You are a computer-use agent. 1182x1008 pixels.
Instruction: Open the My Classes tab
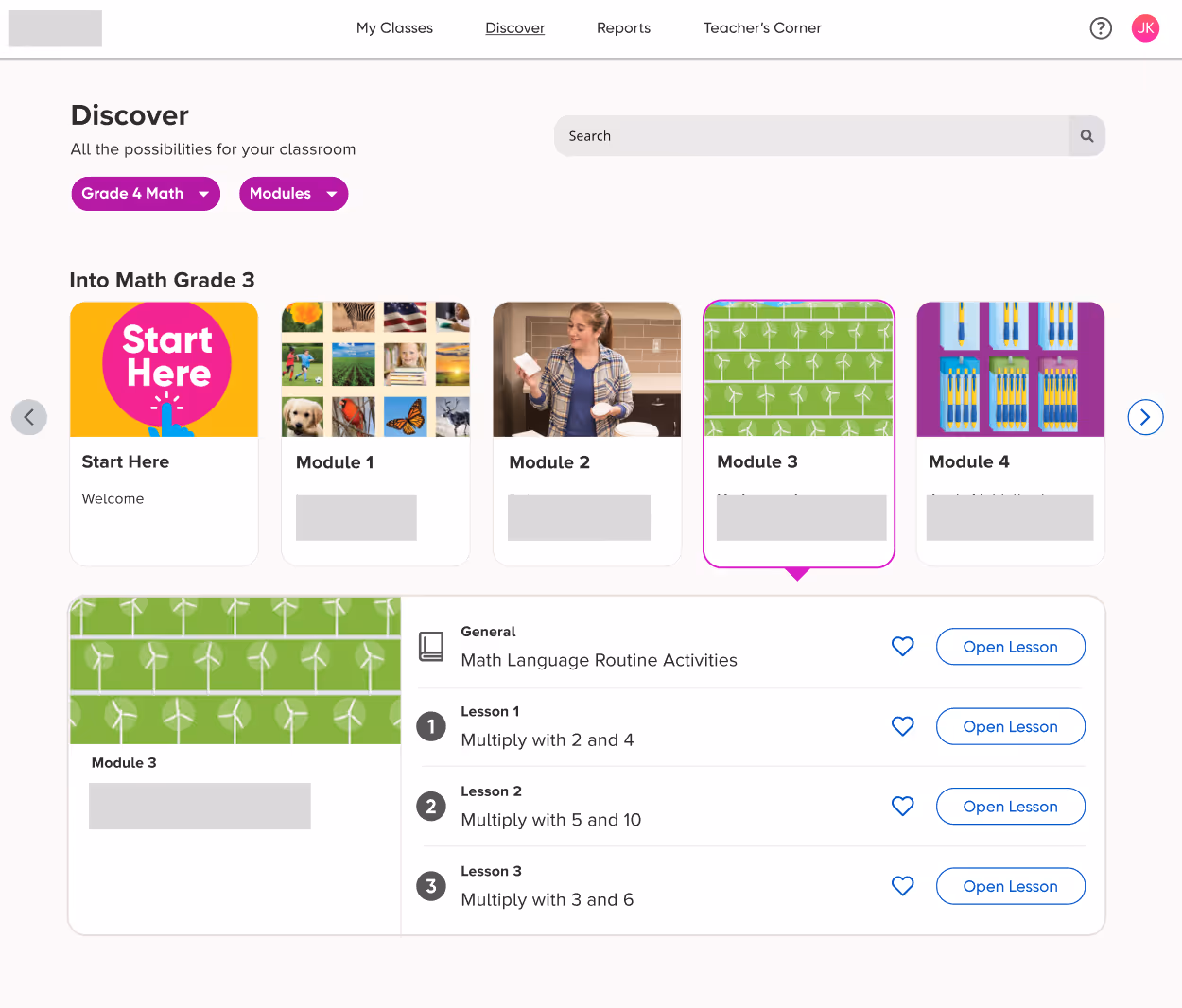394,28
